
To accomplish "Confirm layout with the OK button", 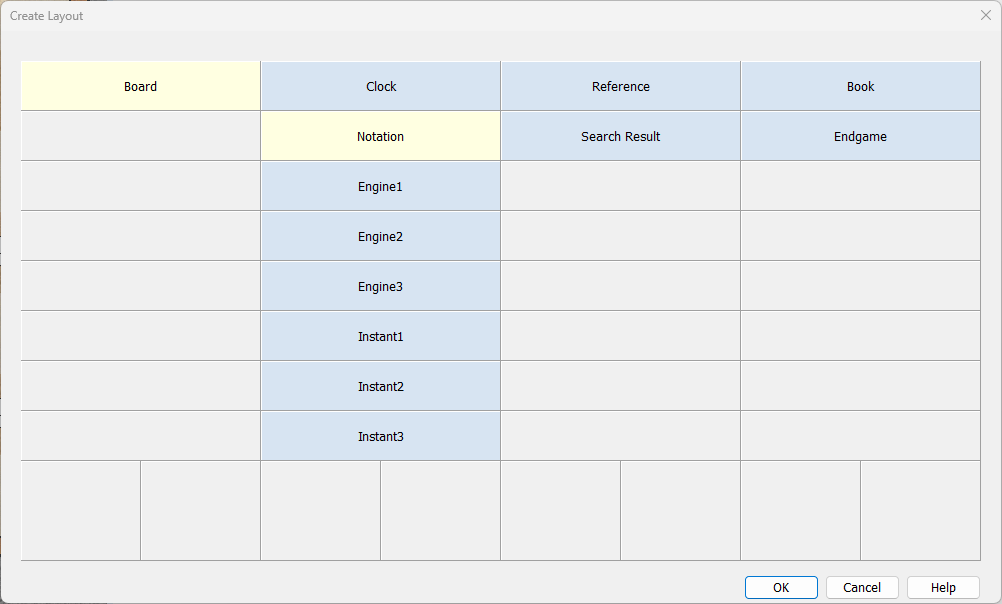I will [x=781, y=587].
